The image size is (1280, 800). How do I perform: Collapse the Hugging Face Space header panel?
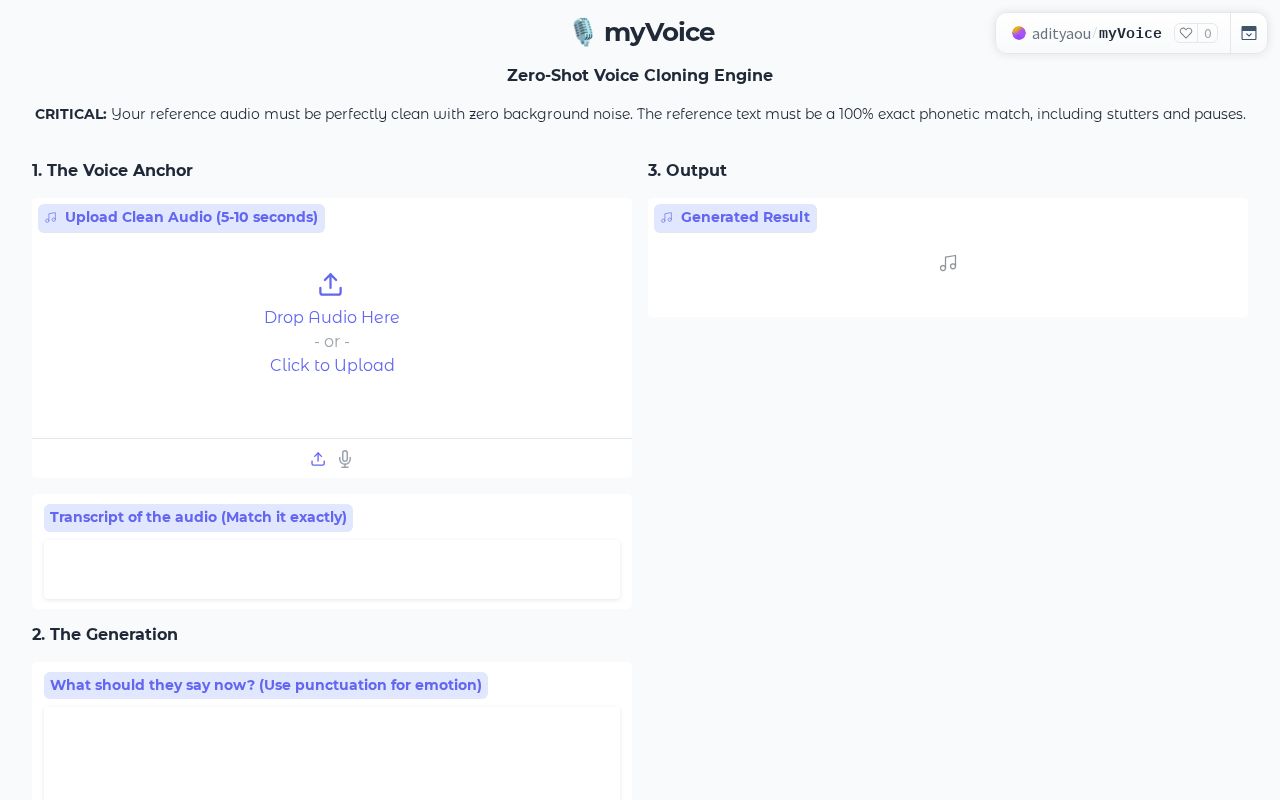click(1249, 33)
